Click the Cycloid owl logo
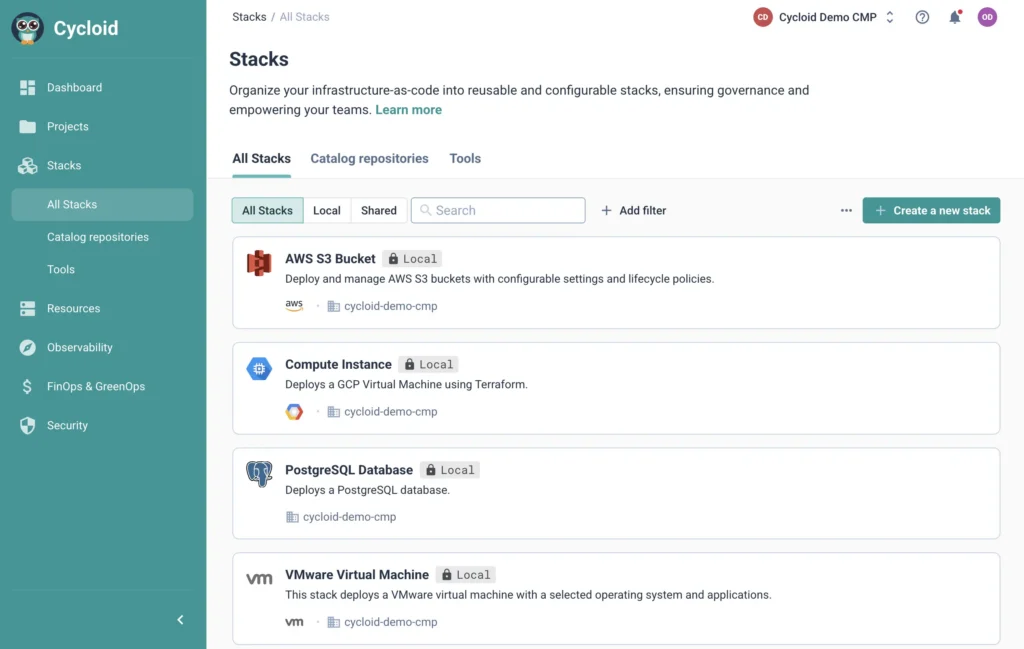The image size is (1024, 649). click(28, 28)
